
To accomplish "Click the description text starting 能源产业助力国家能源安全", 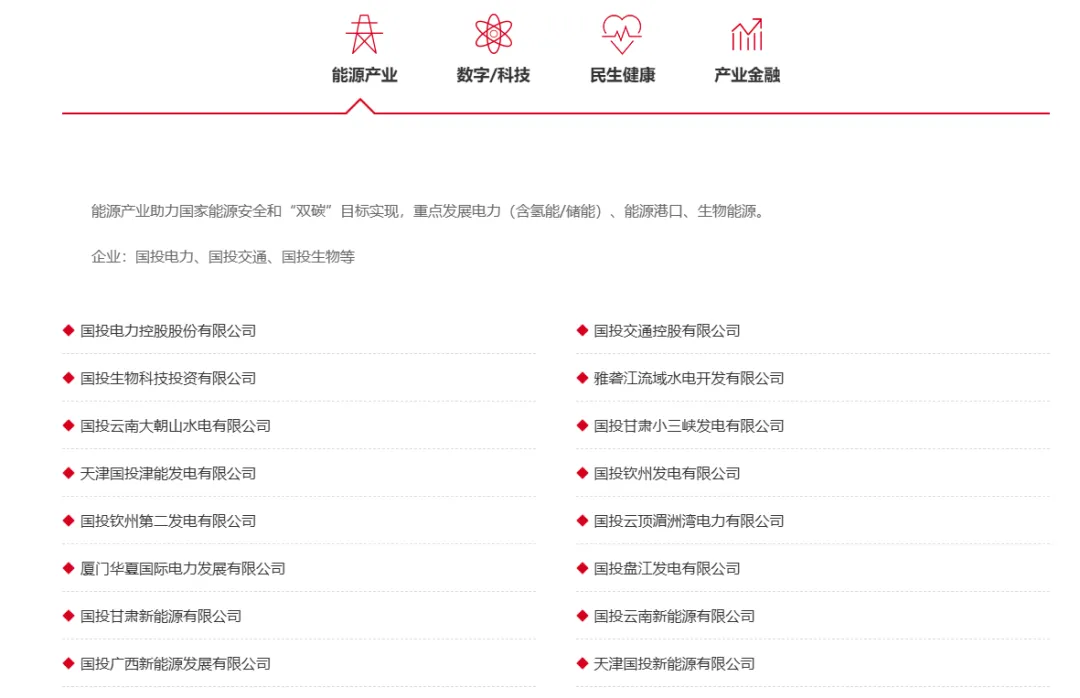I will click(x=428, y=211).
